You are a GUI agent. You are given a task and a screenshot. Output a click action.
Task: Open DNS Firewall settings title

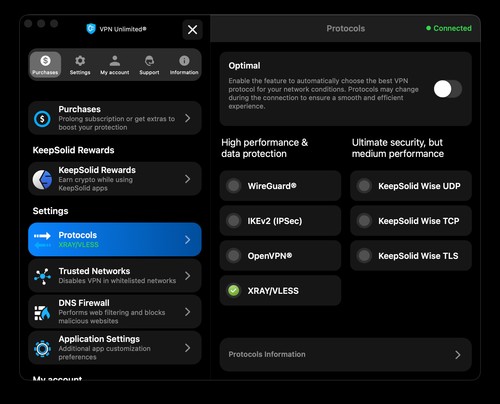pyautogui.click(x=84, y=303)
